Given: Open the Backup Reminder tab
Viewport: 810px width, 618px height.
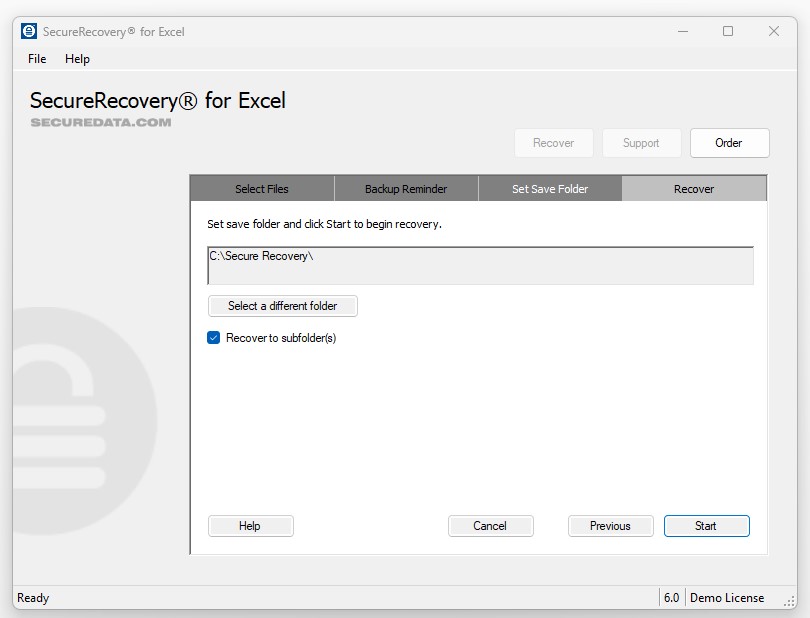Looking at the screenshot, I should tap(405, 188).
